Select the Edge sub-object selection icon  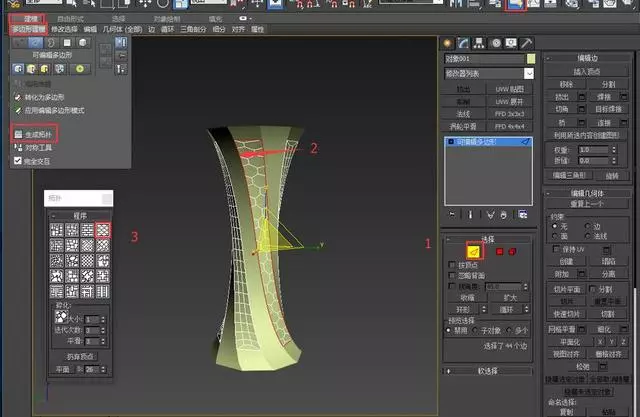click(x=474, y=252)
